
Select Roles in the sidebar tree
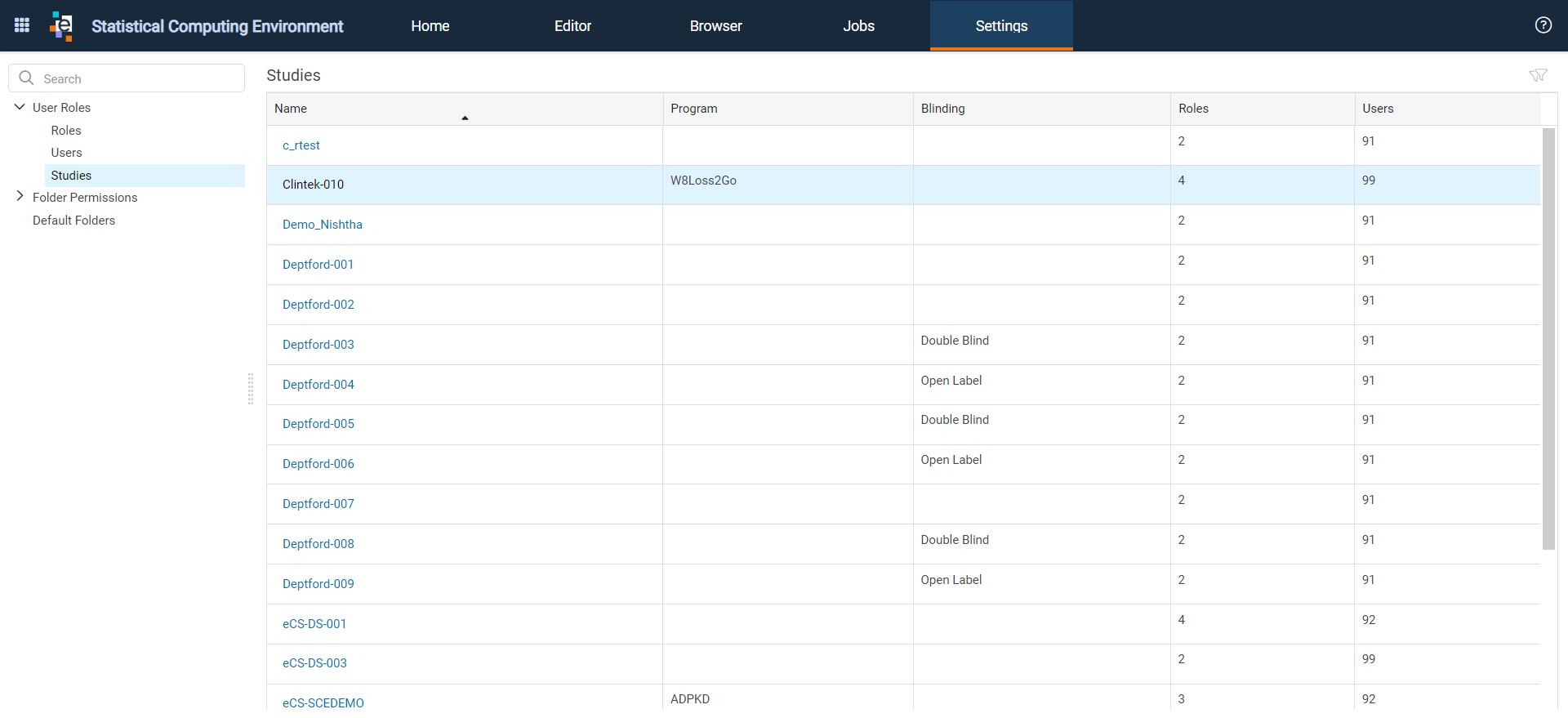(66, 131)
